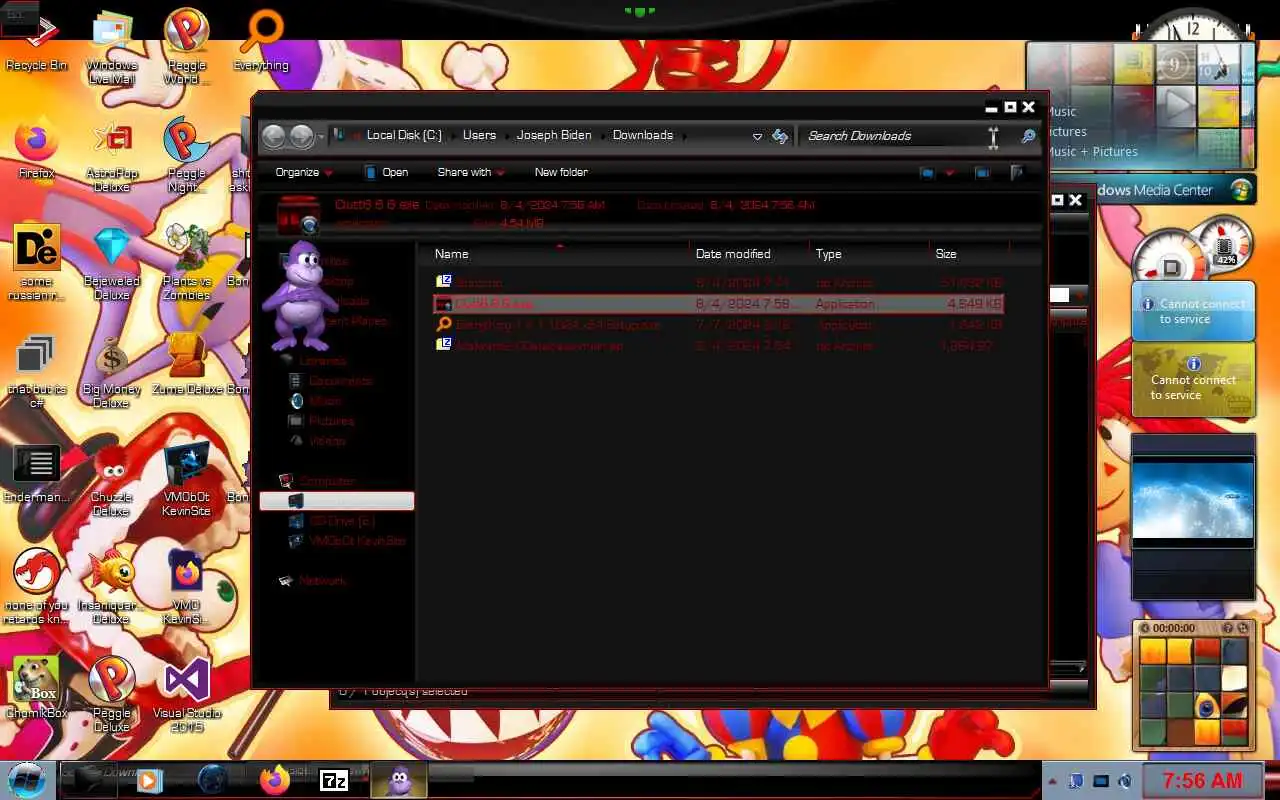Image resolution: width=1280 pixels, height=800 pixels.
Task: Open Zuma Deluxe desktop icon
Action: 186,365
